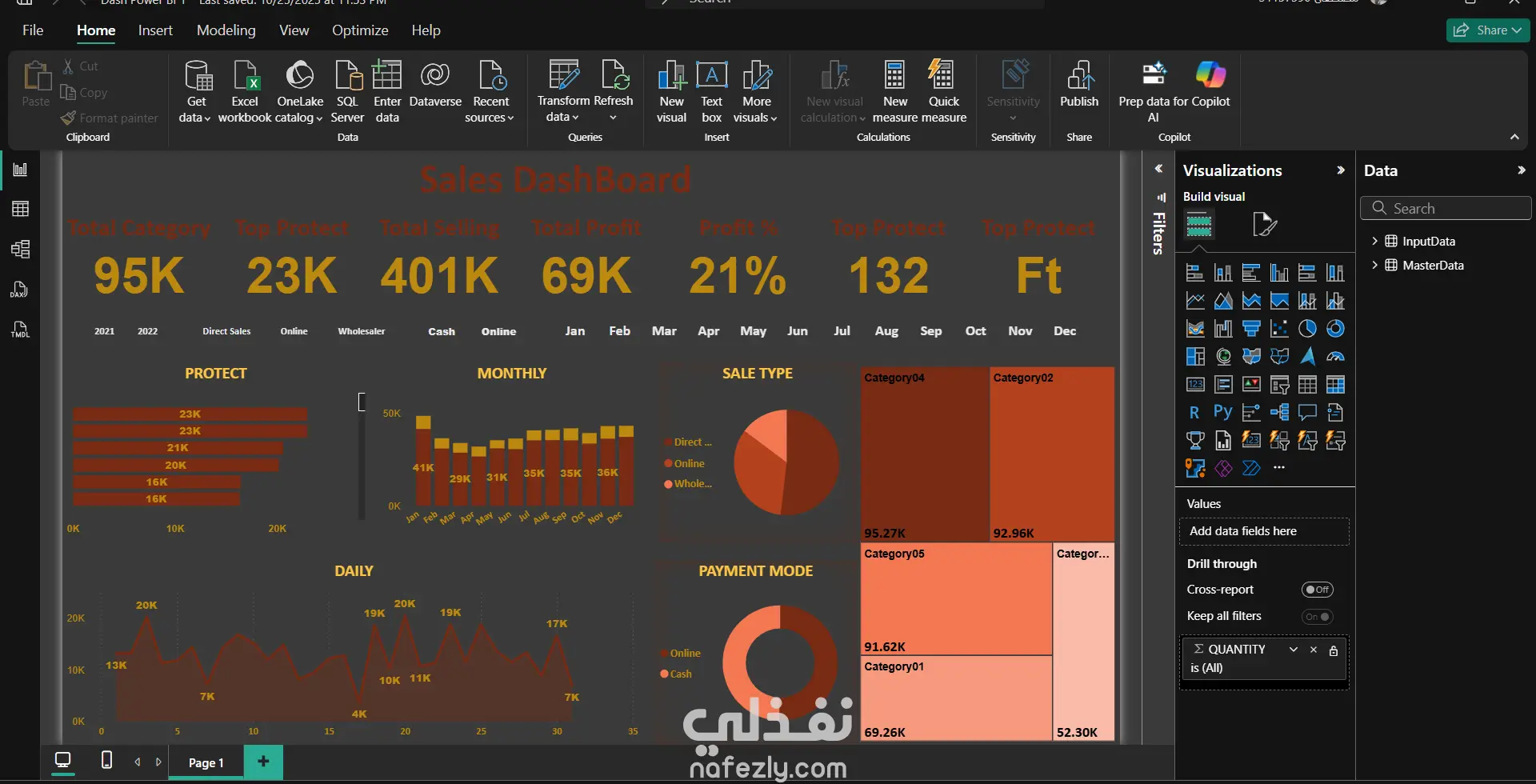Switch to the Insert ribbon tab

click(155, 30)
